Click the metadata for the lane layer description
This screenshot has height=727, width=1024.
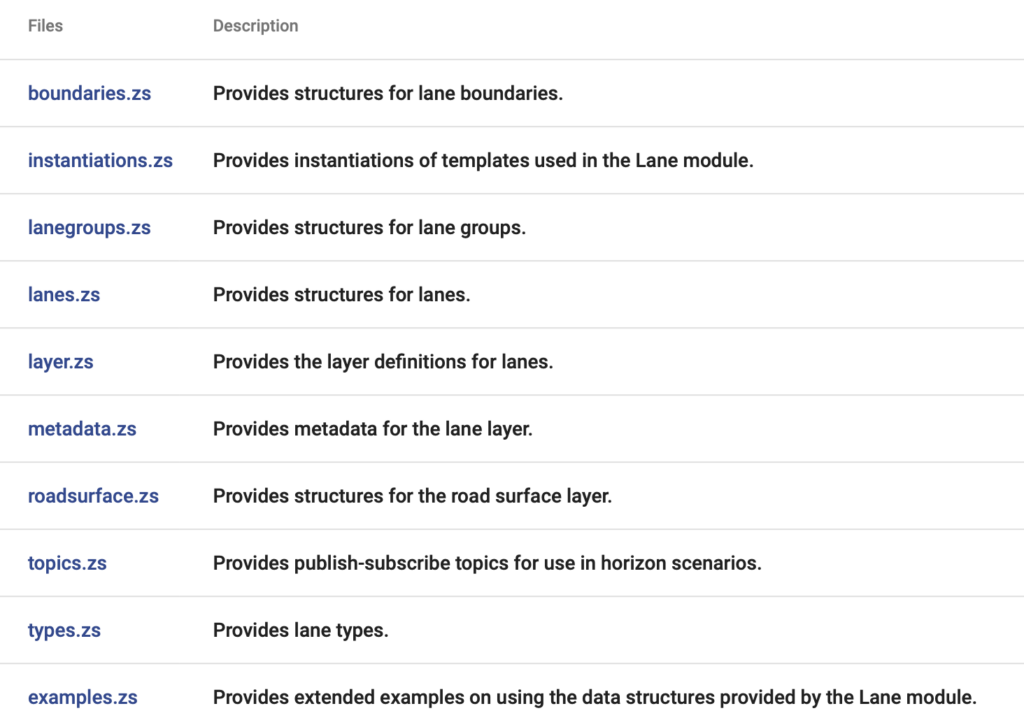[x=373, y=429]
